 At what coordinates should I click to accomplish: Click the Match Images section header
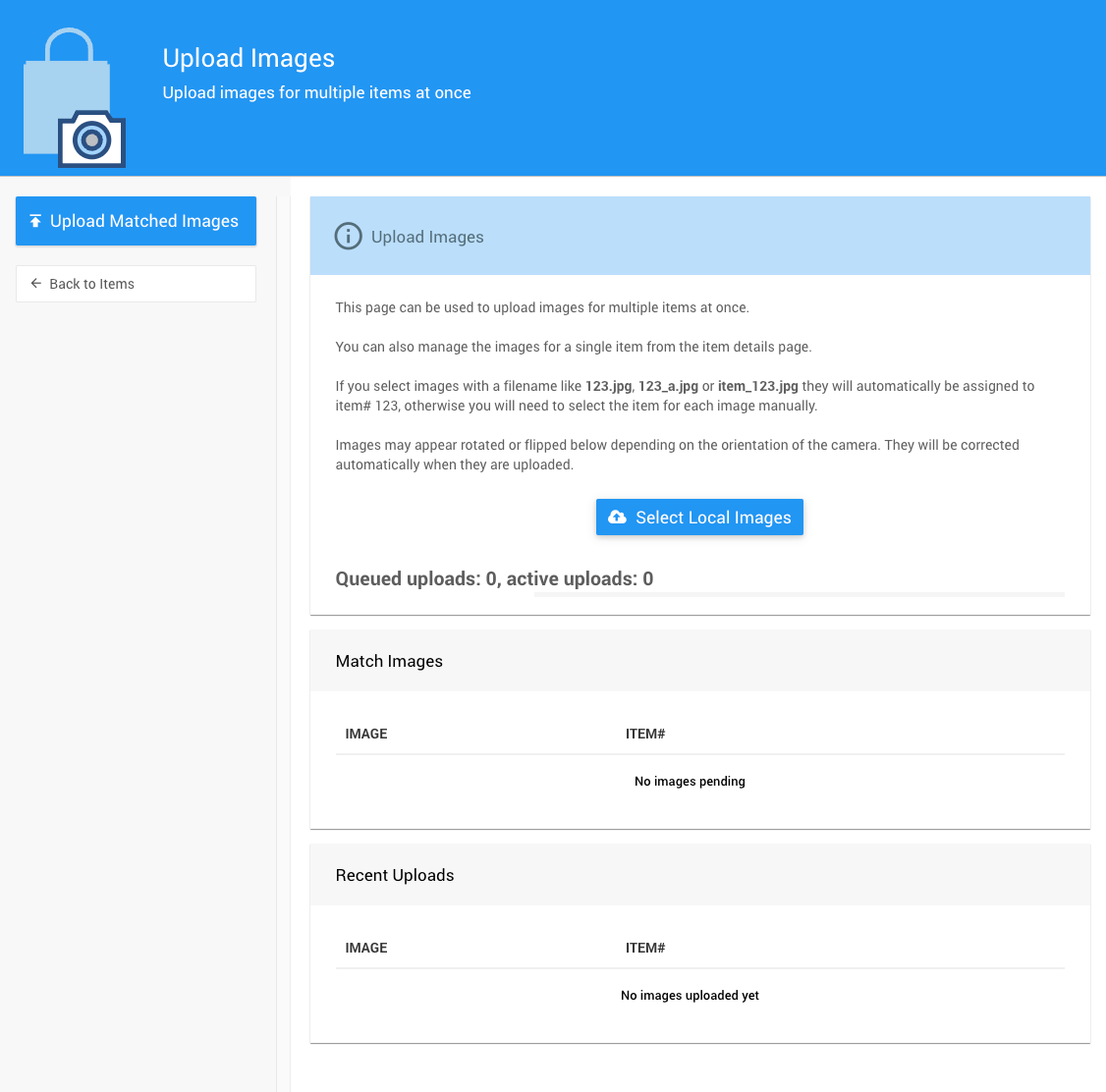click(x=389, y=661)
